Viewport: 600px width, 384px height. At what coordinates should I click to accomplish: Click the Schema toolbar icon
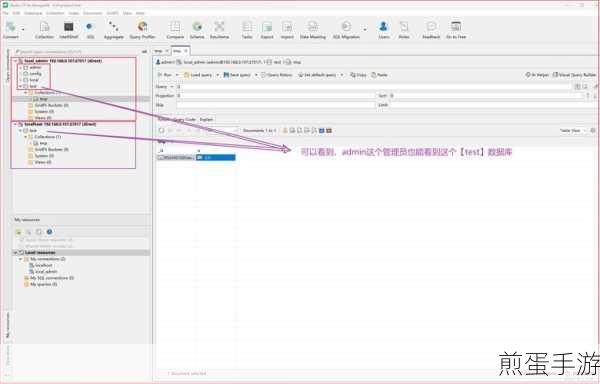[197, 30]
